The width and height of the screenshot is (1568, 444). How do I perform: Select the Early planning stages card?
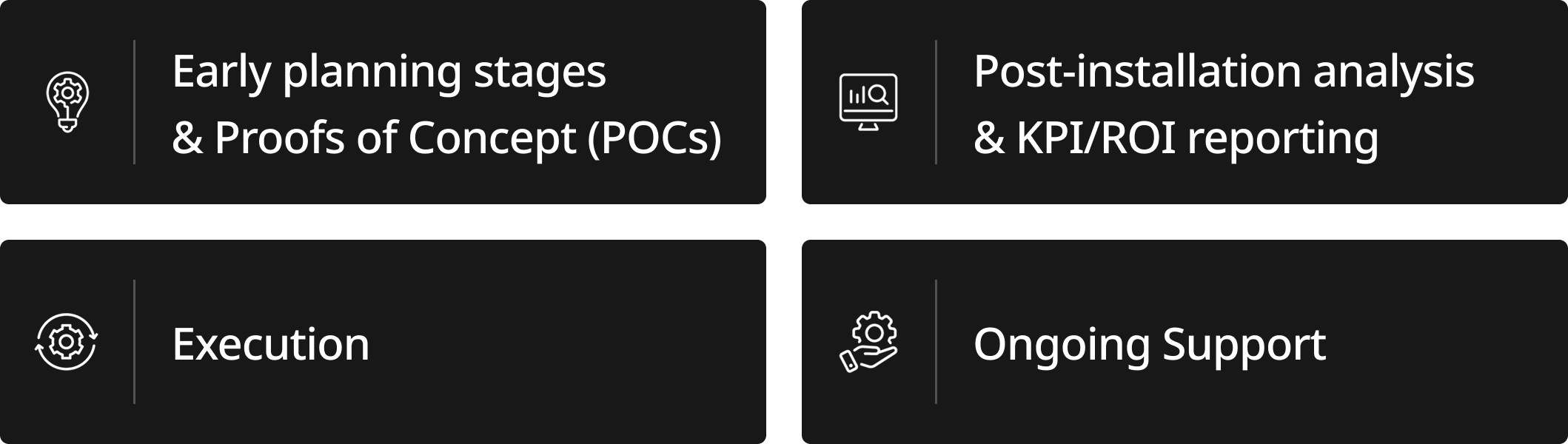point(383,102)
